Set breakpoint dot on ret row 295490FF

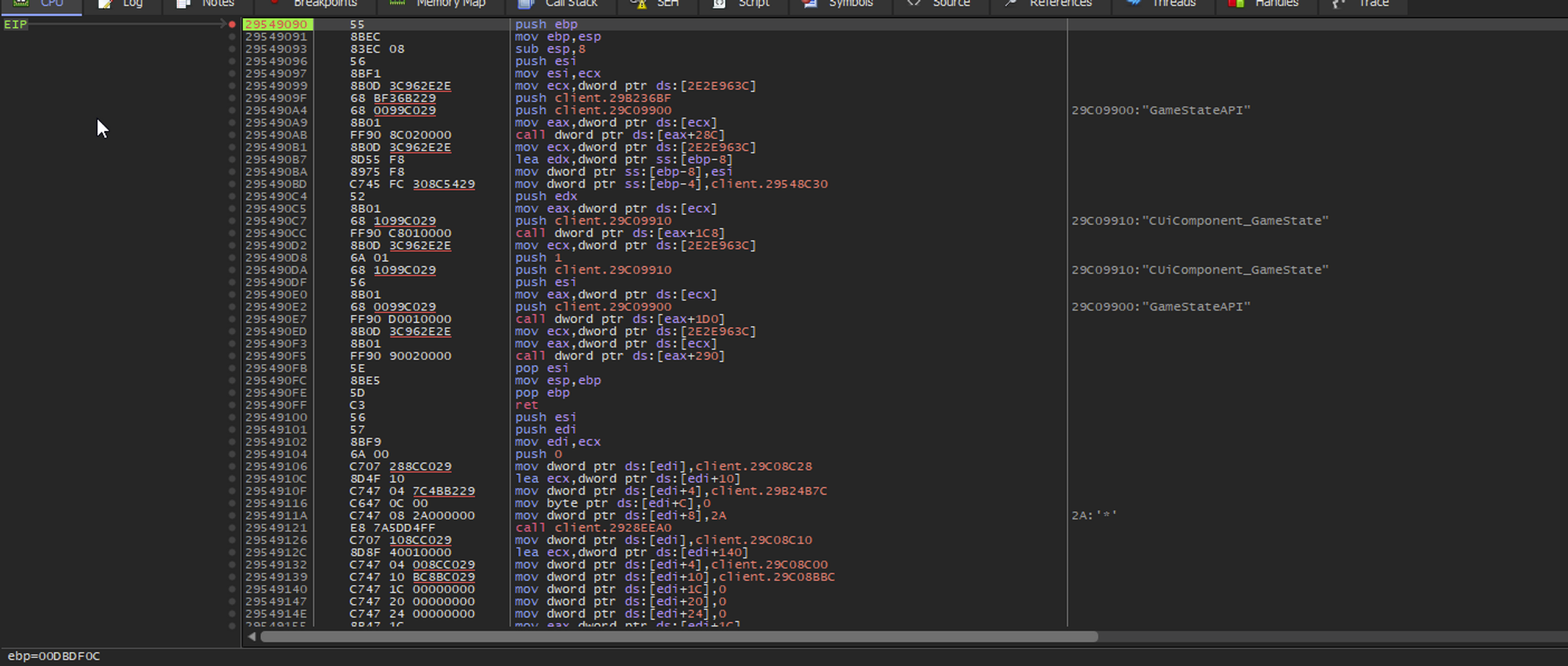point(232,405)
